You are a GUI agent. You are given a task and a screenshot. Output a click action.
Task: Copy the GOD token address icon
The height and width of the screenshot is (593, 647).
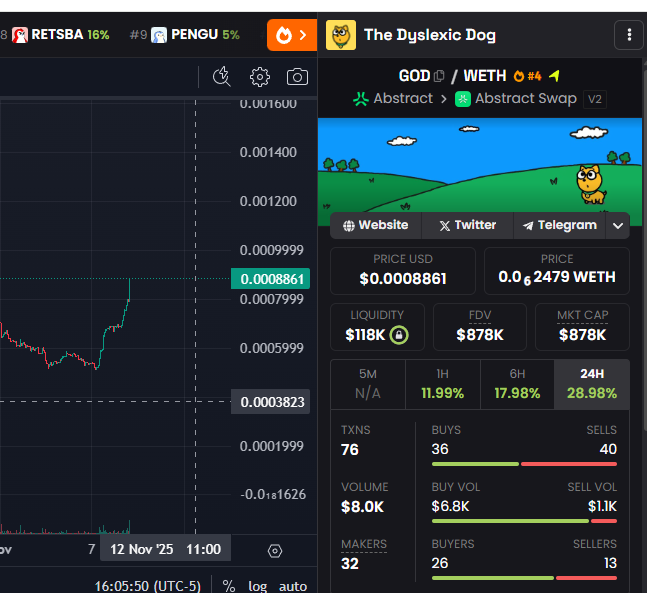coord(439,76)
